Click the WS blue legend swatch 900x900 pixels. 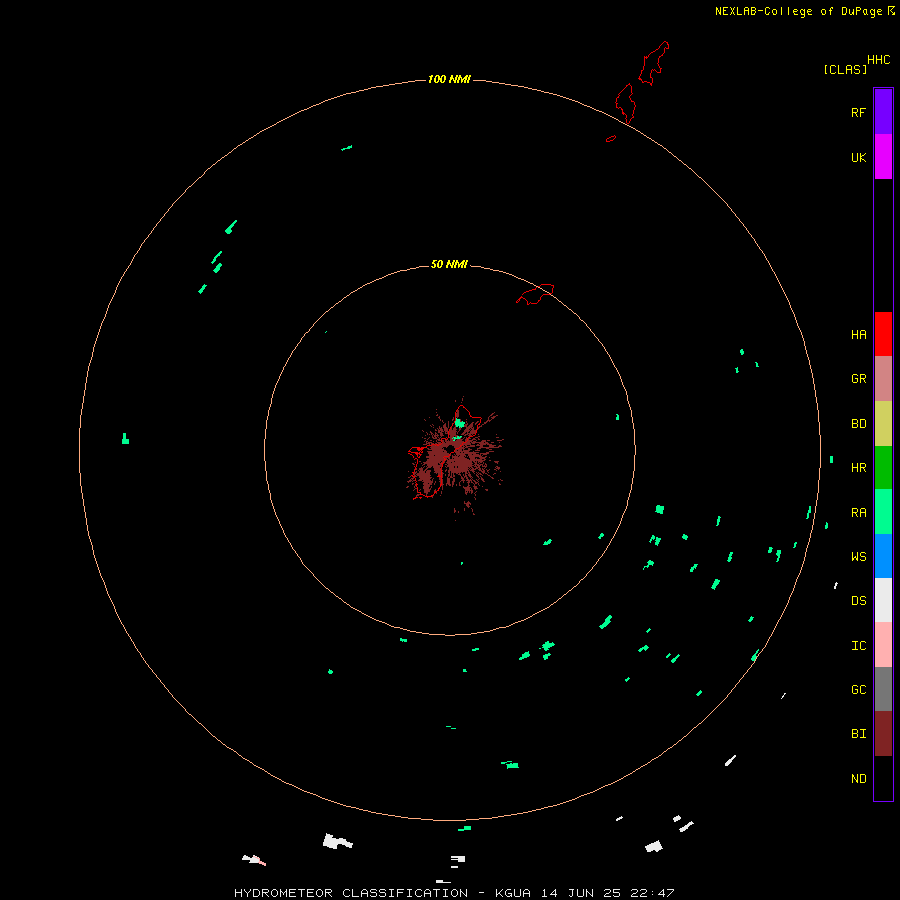(x=883, y=556)
